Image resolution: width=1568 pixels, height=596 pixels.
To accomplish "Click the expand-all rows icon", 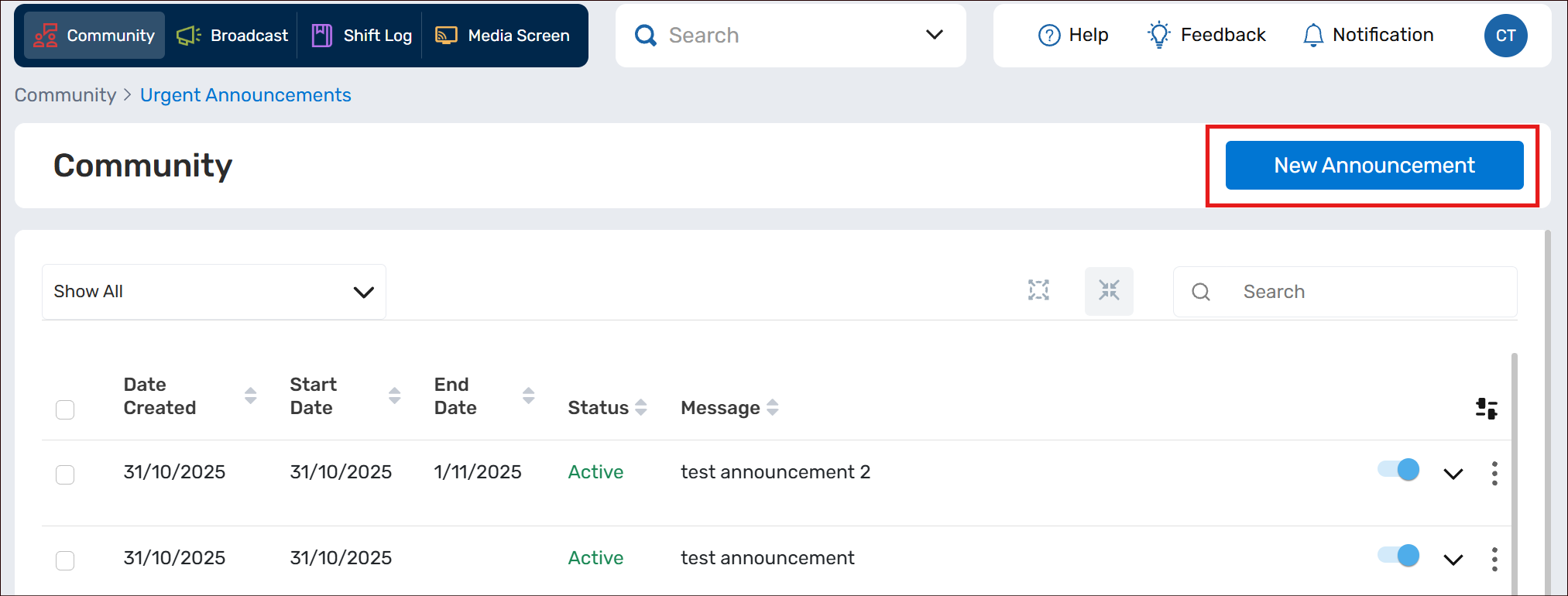I will coord(1038,290).
